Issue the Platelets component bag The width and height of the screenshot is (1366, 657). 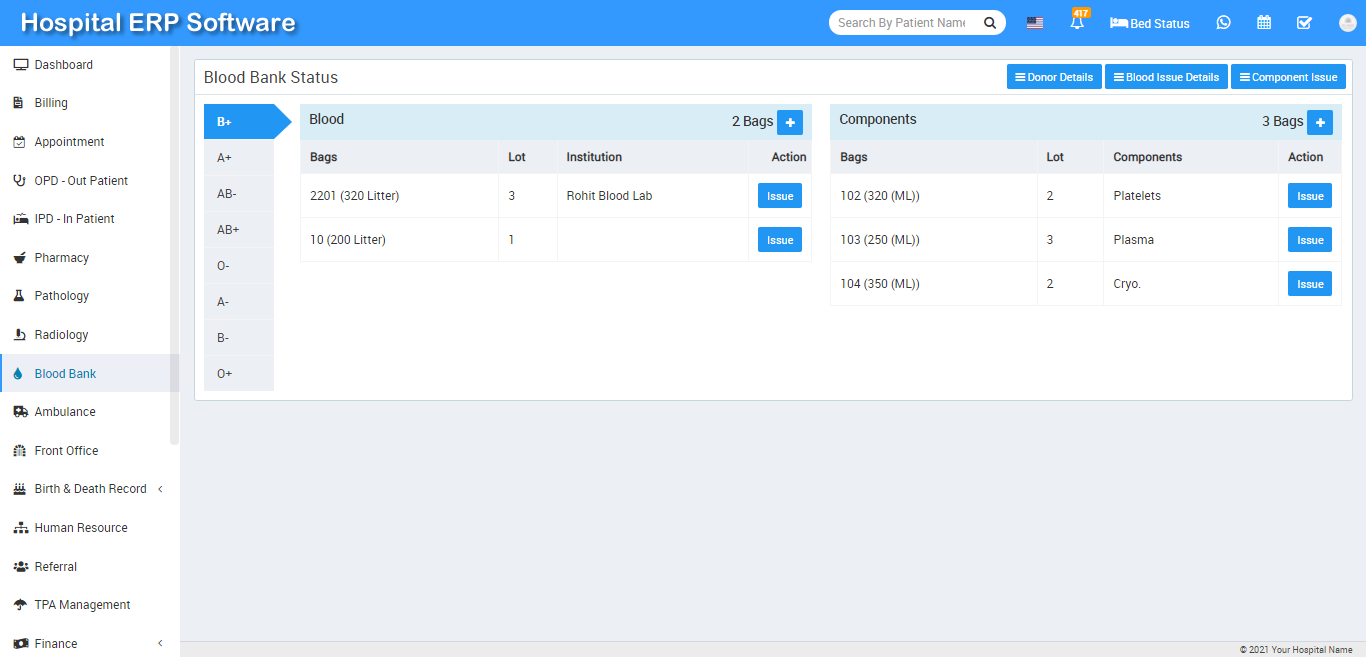click(x=1309, y=197)
